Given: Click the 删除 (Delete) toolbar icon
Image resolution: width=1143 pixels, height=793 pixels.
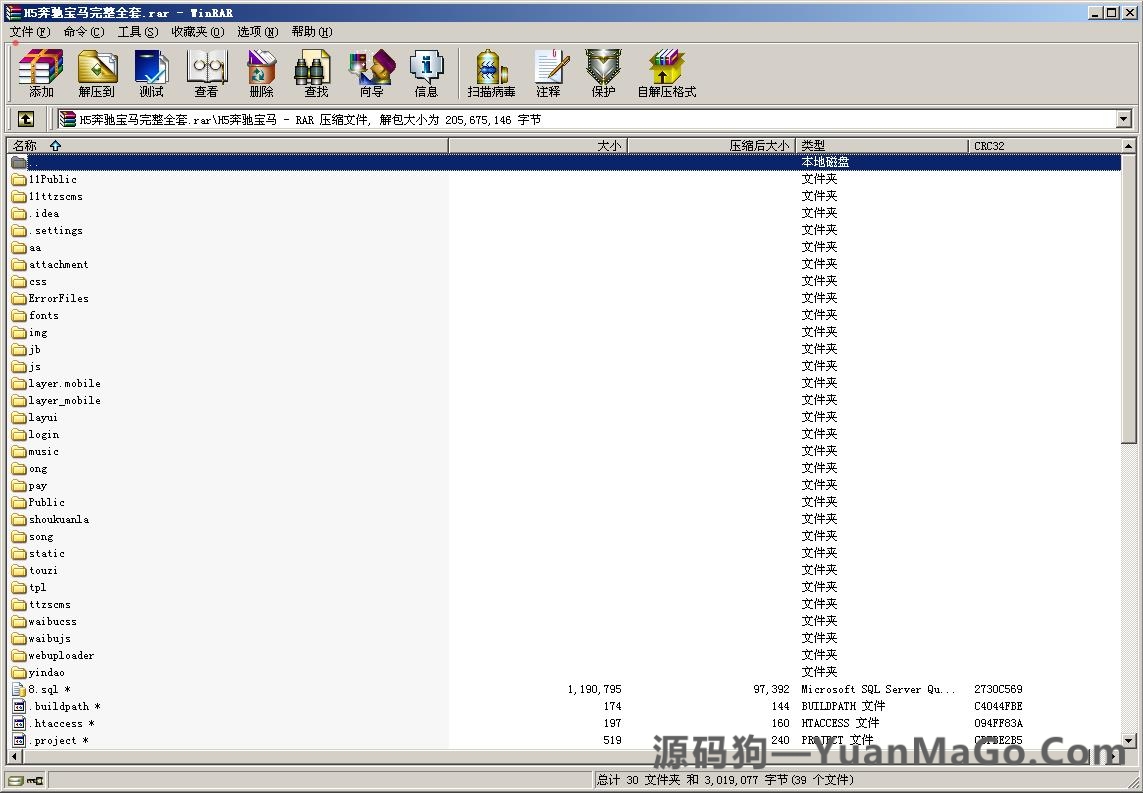Looking at the screenshot, I should coord(261,74).
